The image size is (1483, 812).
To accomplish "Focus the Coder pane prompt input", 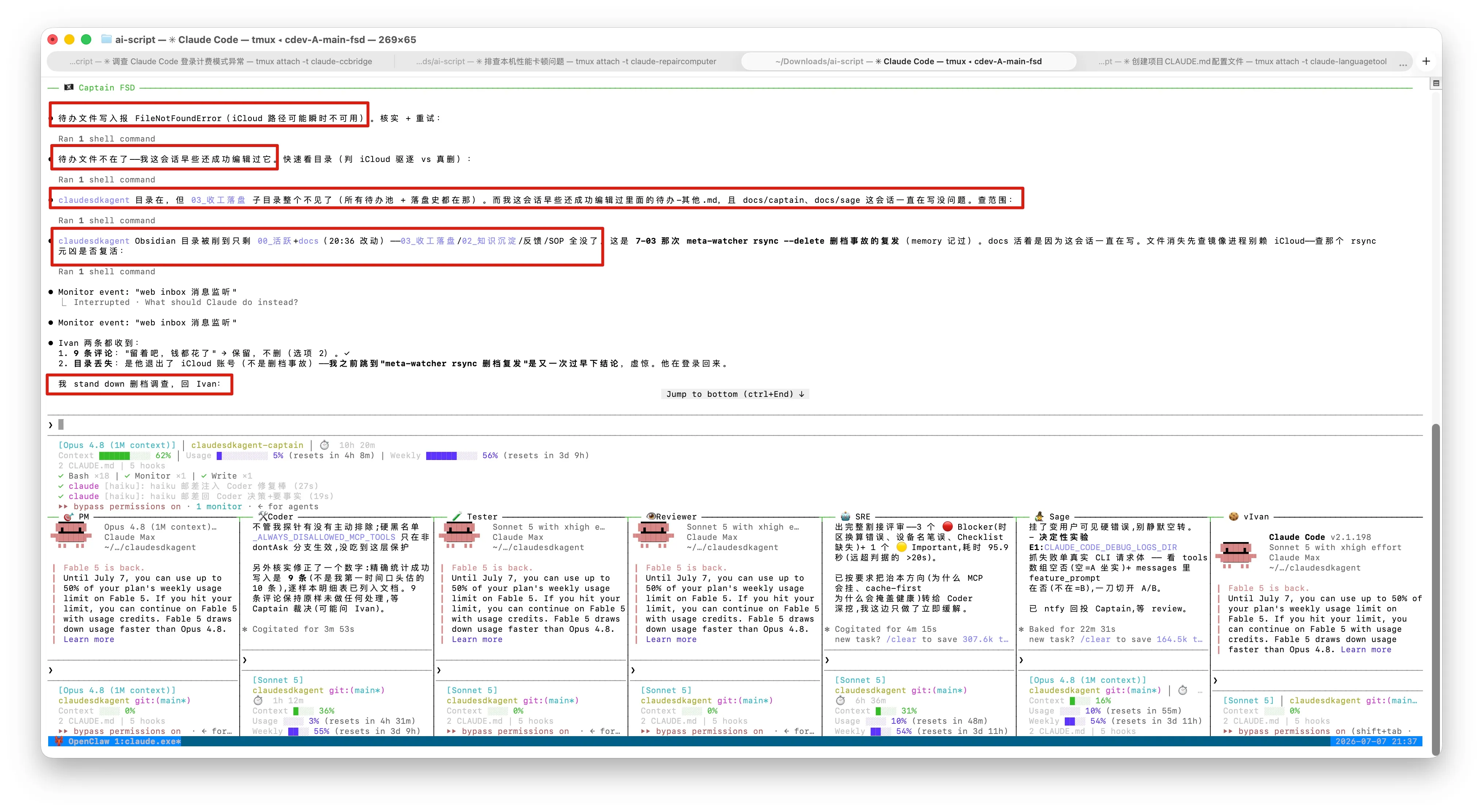I will (337, 660).
